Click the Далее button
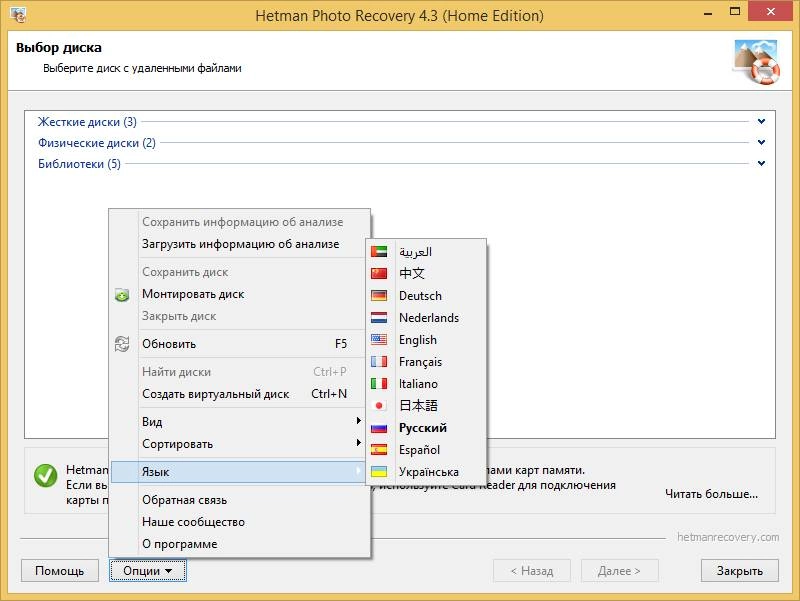Viewport: 800px width, 601px height. coord(619,570)
